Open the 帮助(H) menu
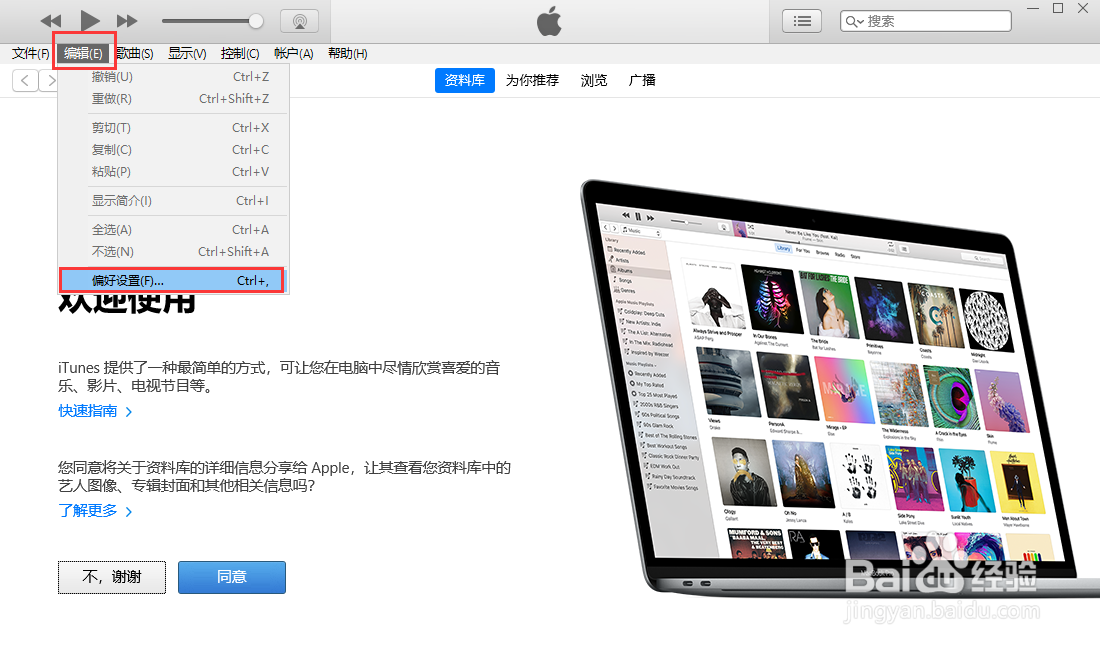The height and width of the screenshot is (648, 1100). tap(348, 53)
